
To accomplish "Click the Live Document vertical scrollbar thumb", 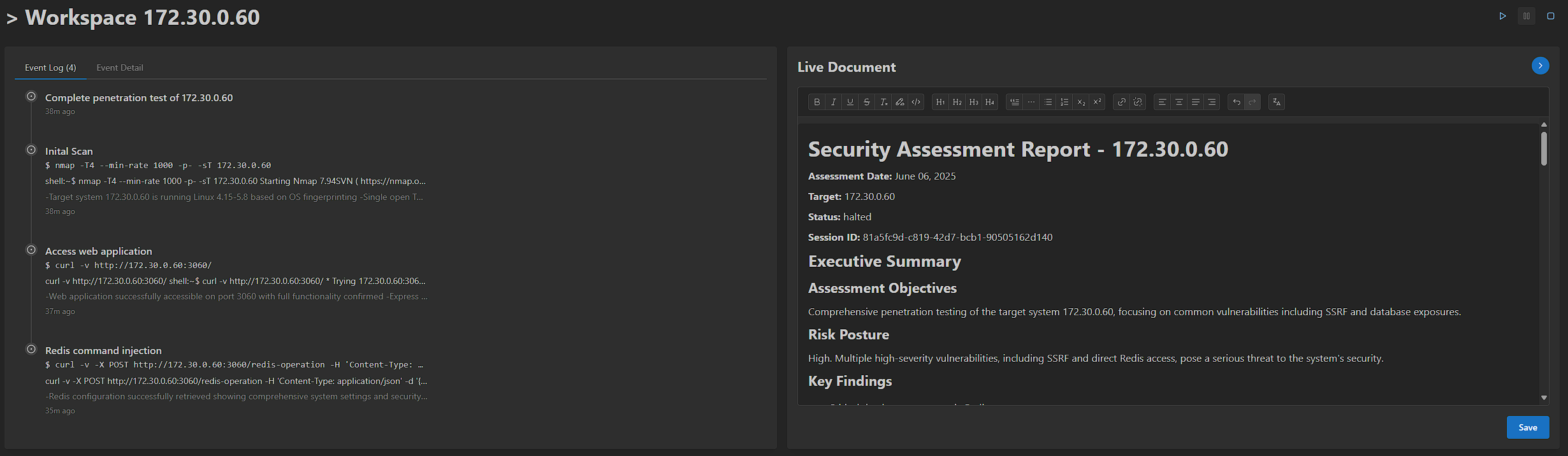I will coord(1544,148).
